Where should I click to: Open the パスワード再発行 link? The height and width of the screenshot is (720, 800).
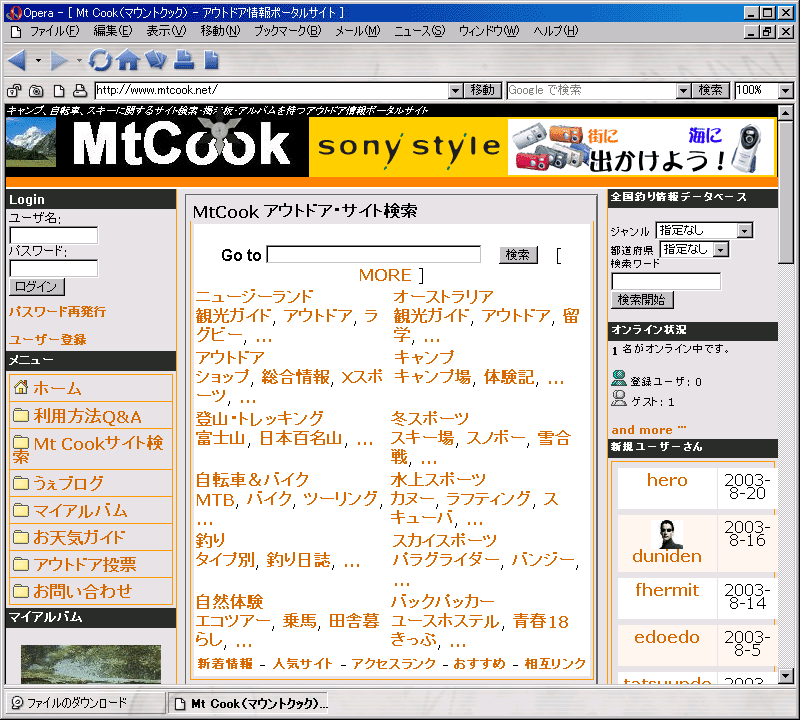(58, 311)
